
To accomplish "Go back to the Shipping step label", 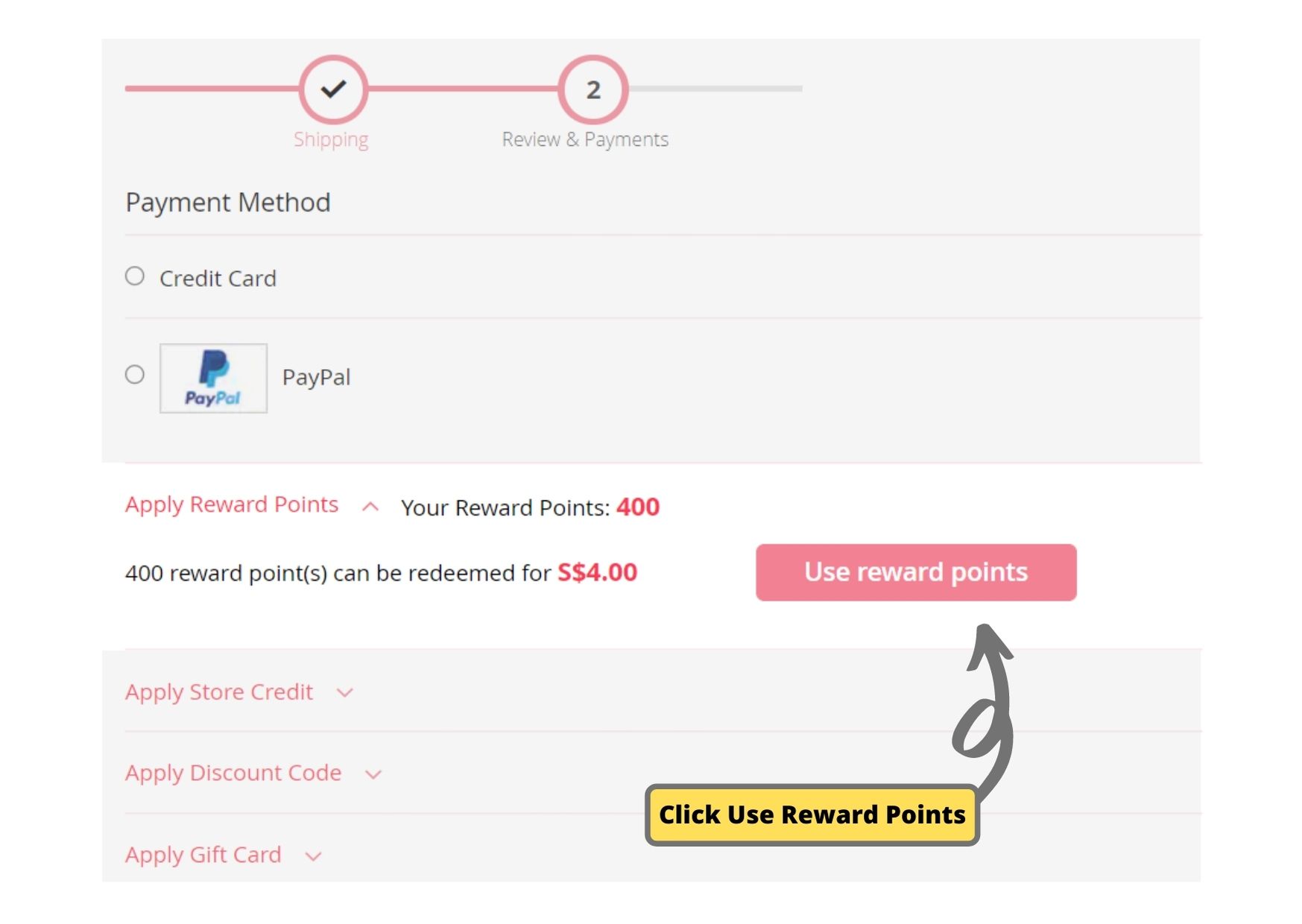I will 331,139.
